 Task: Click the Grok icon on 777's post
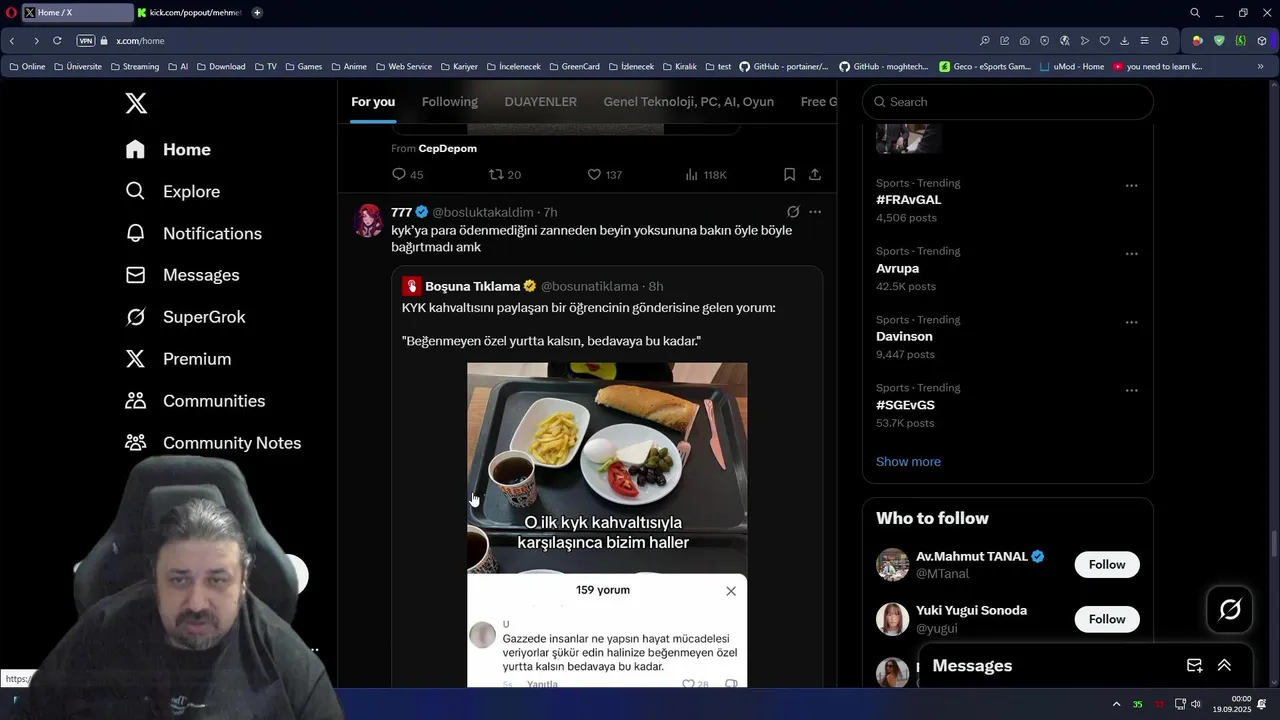pos(793,212)
